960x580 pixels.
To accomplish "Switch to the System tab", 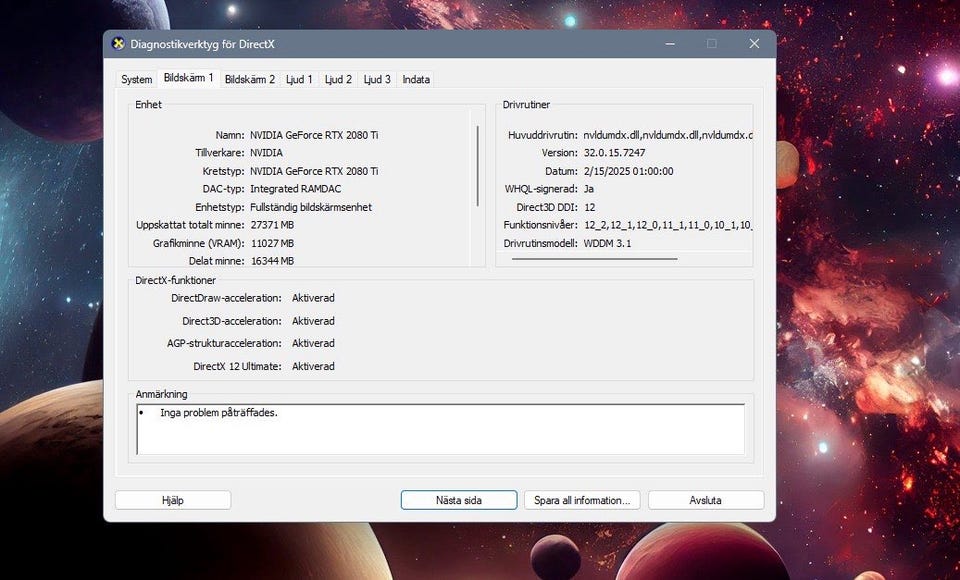I will (136, 80).
